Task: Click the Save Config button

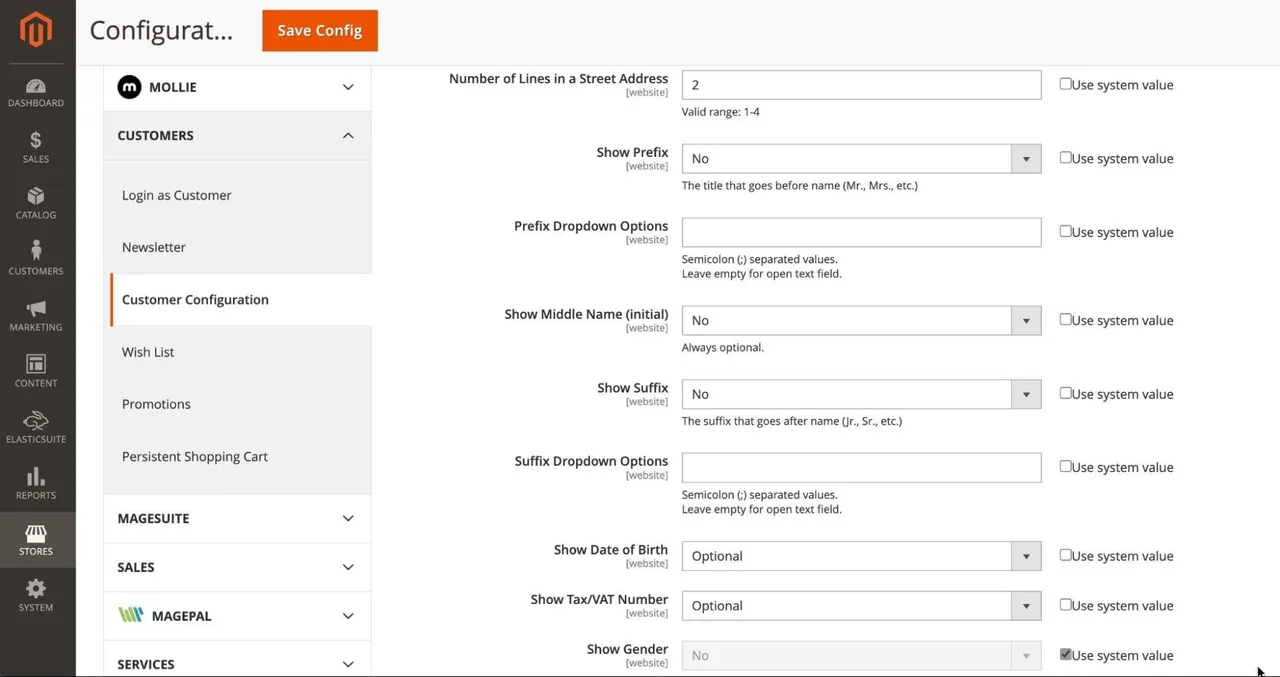Action: pos(320,30)
